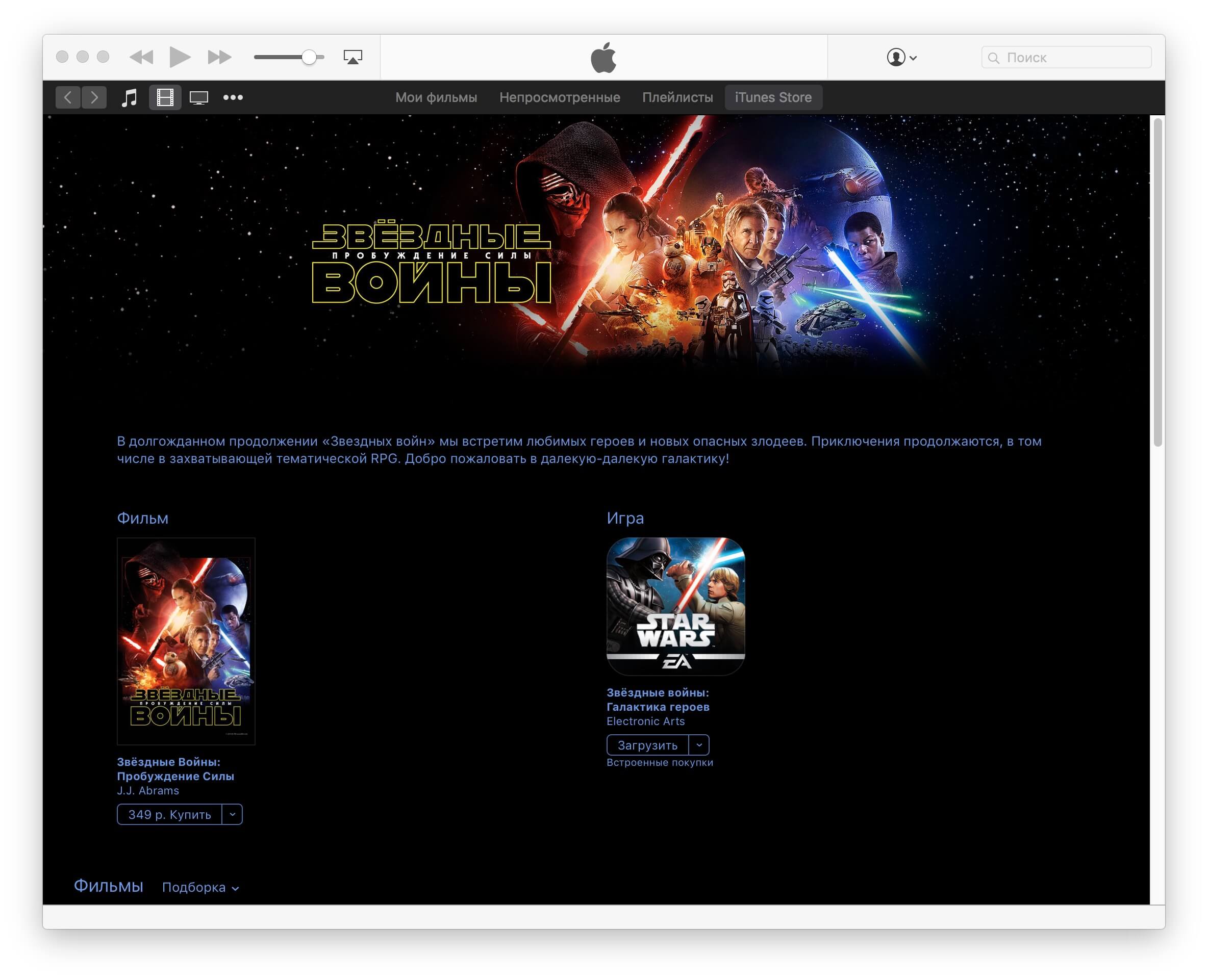Open the J.J. Abrams director link
Screen dimensions: 1208x980
click(x=148, y=790)
